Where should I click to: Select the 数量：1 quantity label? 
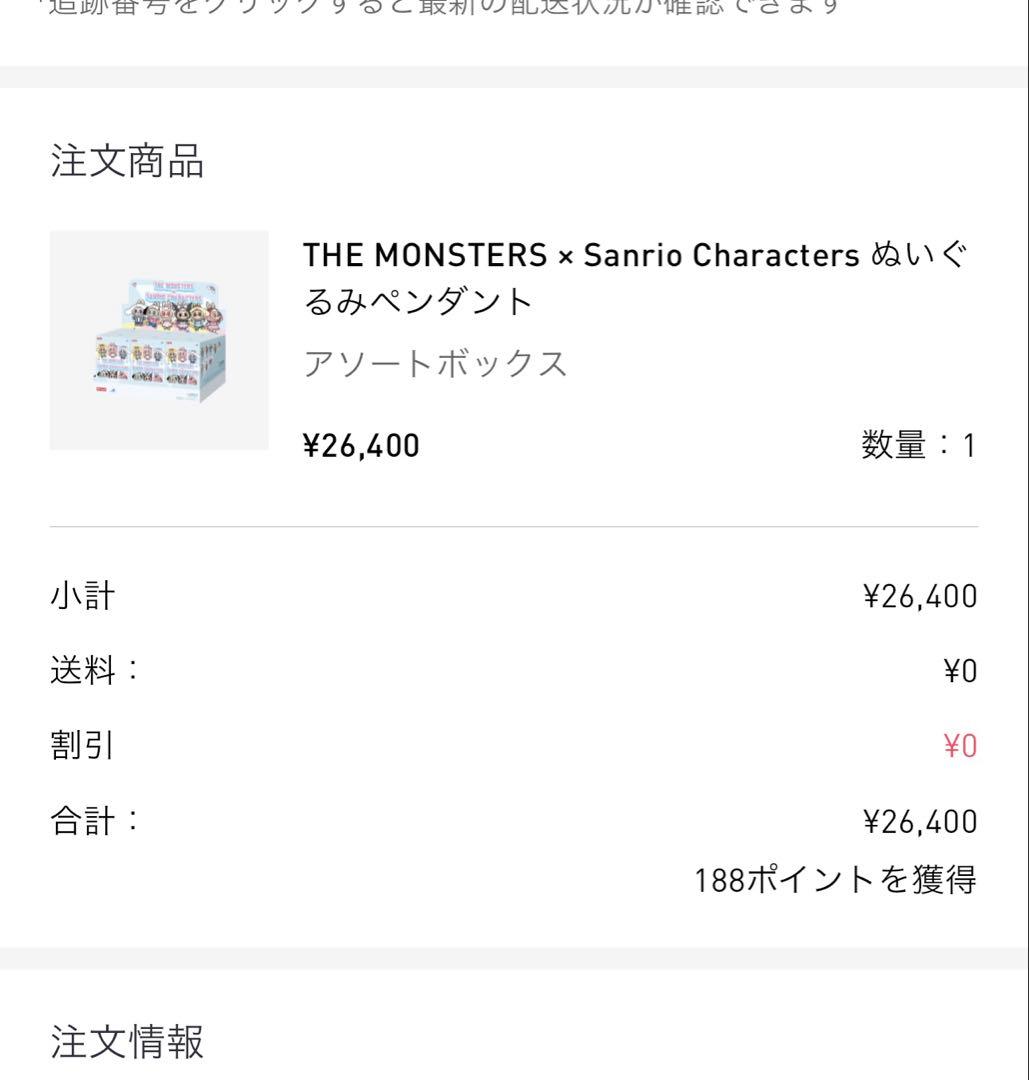tap(919, 445)
